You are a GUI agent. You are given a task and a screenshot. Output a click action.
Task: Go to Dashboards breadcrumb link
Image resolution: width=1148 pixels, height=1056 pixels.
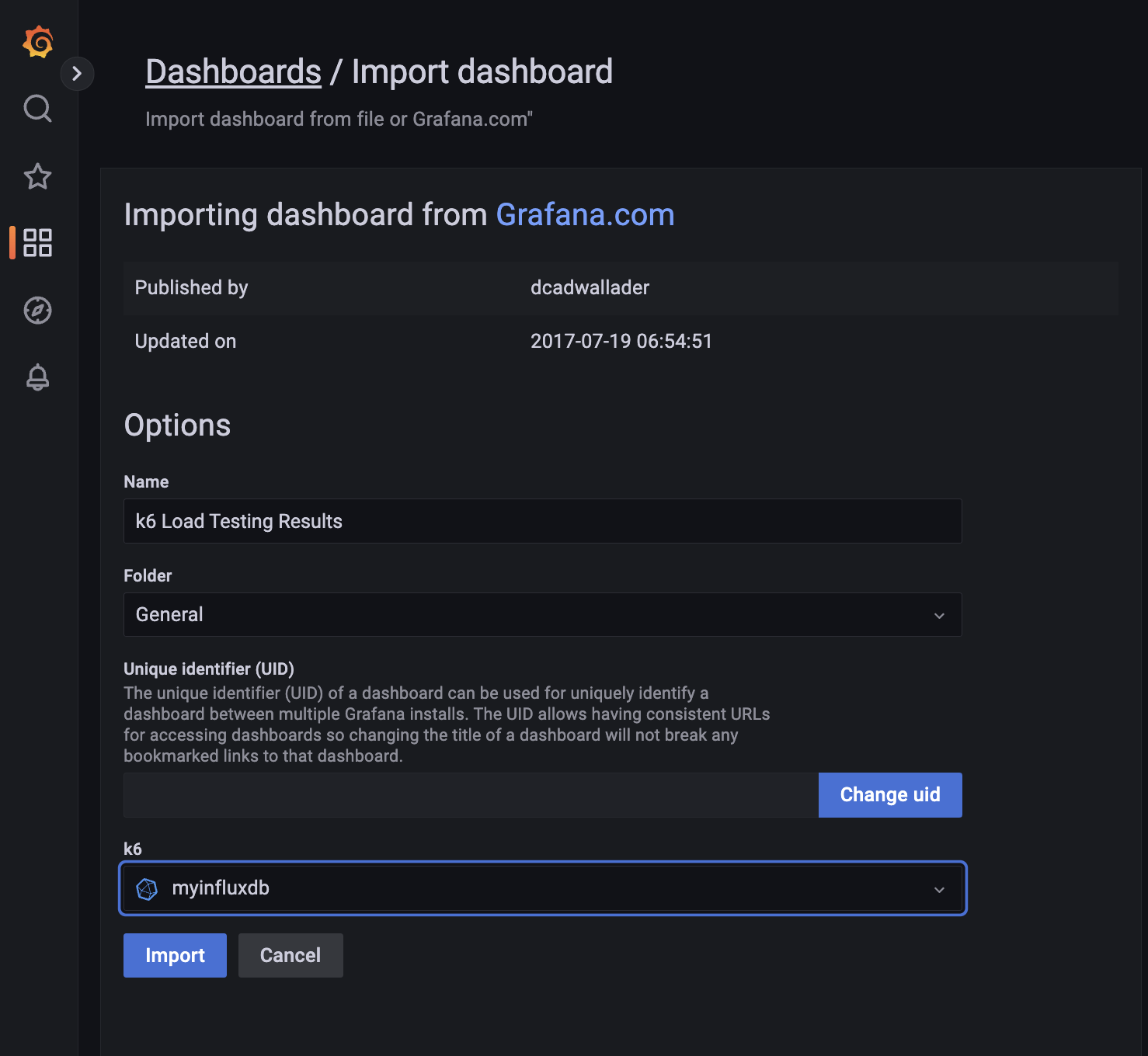point(233,72)
